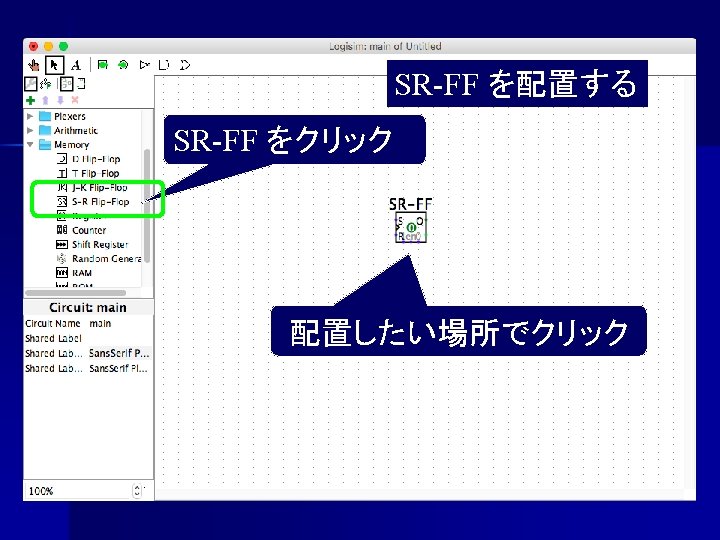Viewport: 720px width, 540px height.
Task: Select T Flip-Flop in Memory
Action: click(x=88, y=173)
